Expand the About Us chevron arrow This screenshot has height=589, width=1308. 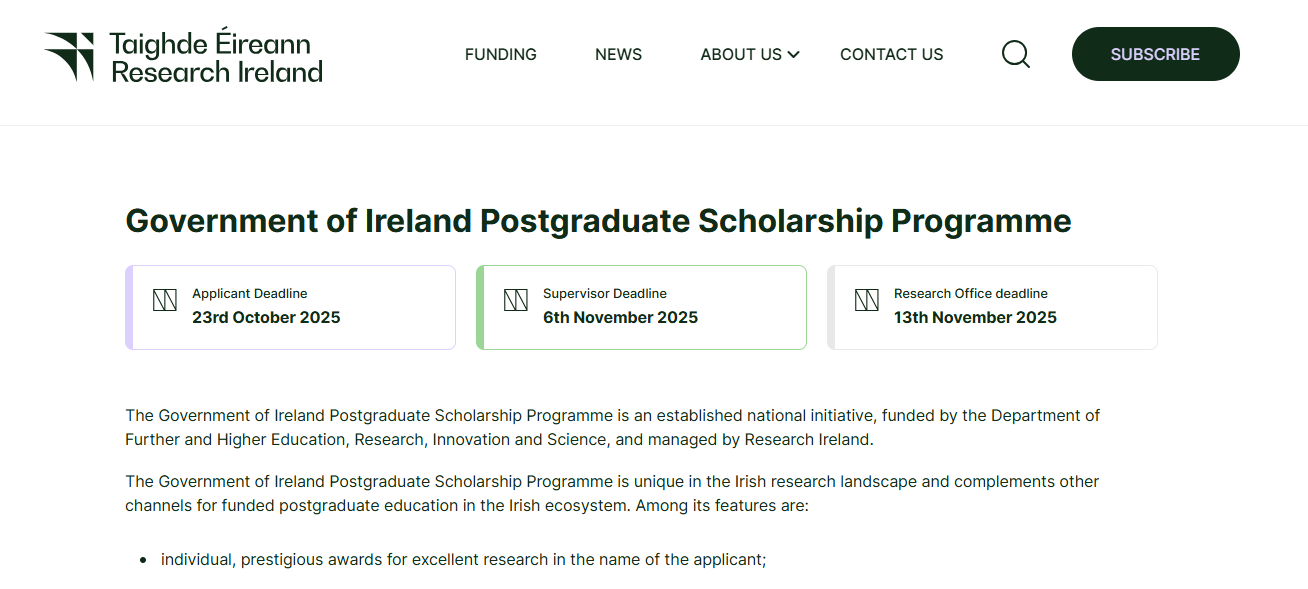click(x=794, y=55)
